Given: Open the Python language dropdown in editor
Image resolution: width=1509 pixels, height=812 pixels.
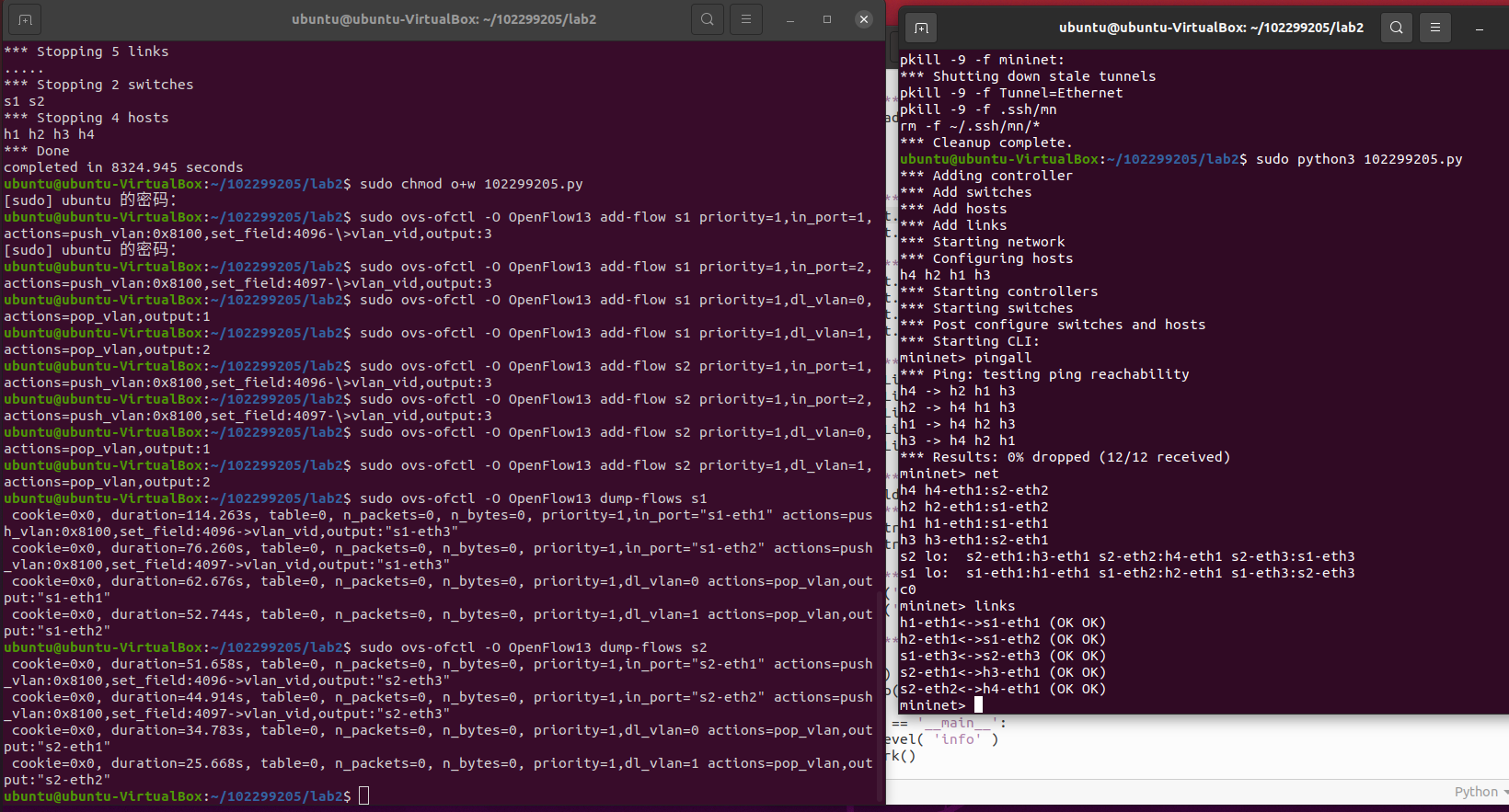Looking at the screenshot, I should pyautogui.click(x=1481, y=792).
